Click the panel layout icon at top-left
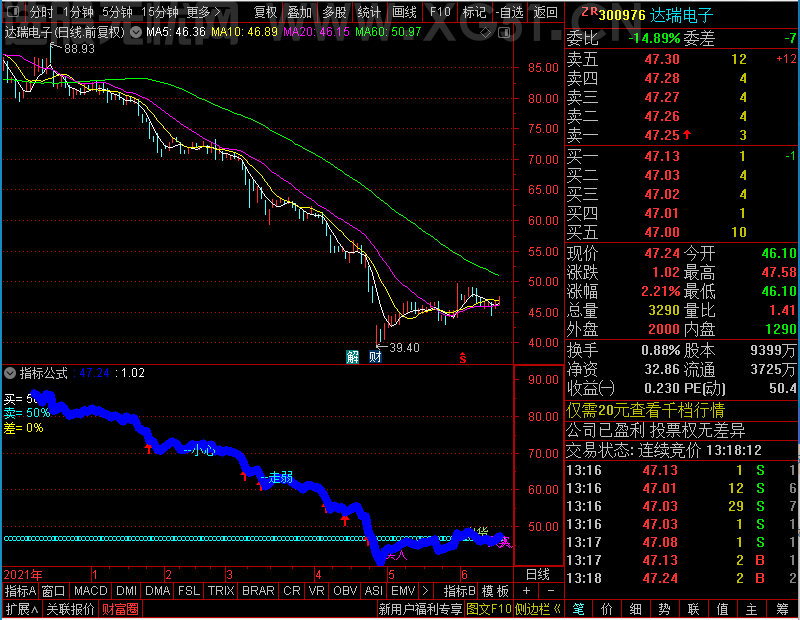The width and height of the screenshot is (800, 620). click(x=13, y=11)
